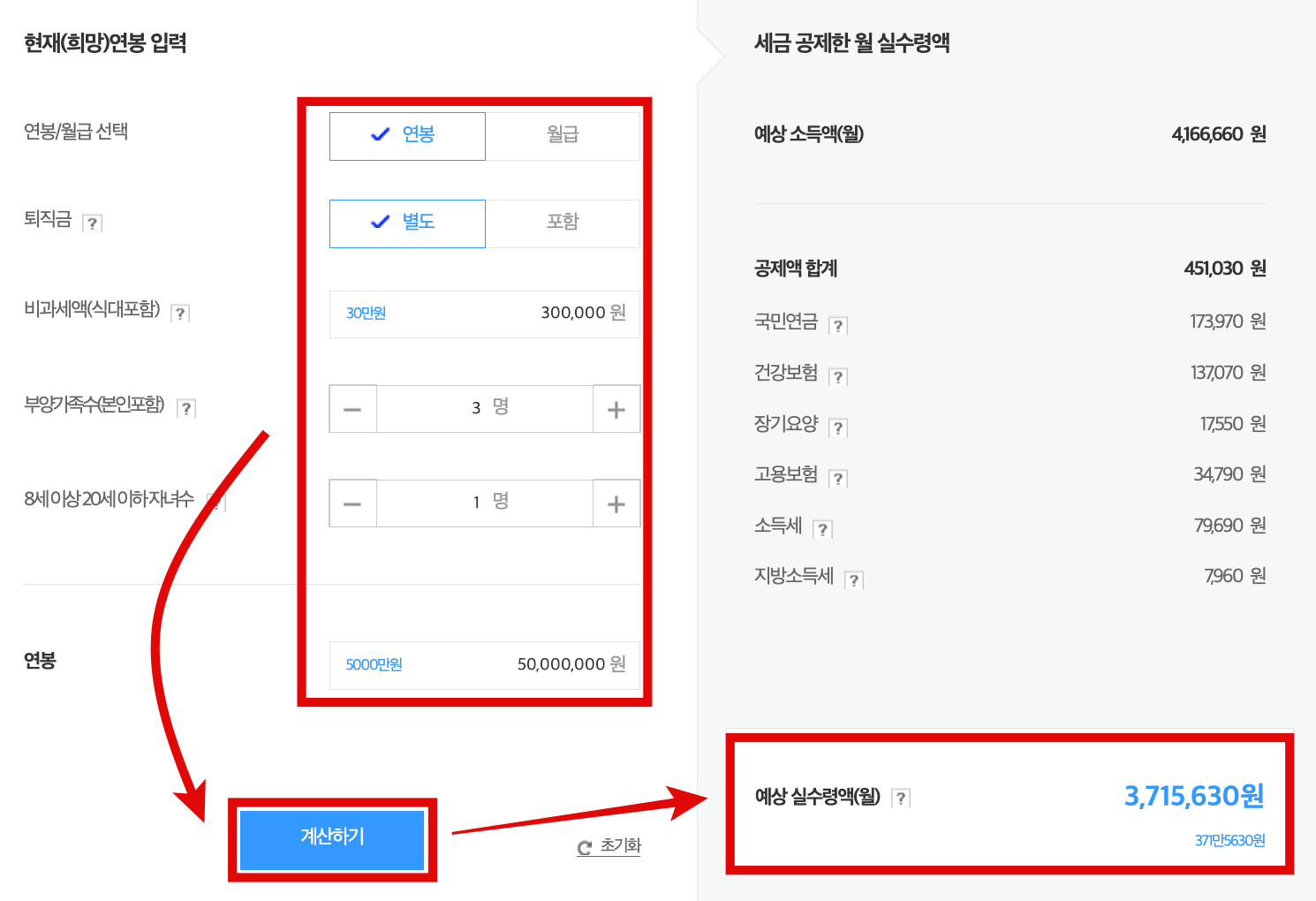Open the 예상 실수령액(월) help icon
Screen dimensions: 1316x901
[x=900, y=797]
